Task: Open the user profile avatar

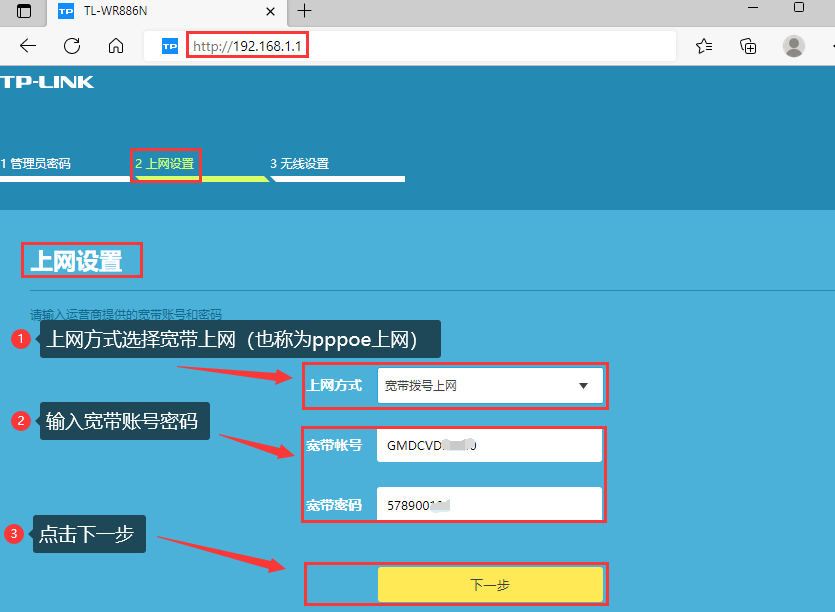Action: [793, 46]
